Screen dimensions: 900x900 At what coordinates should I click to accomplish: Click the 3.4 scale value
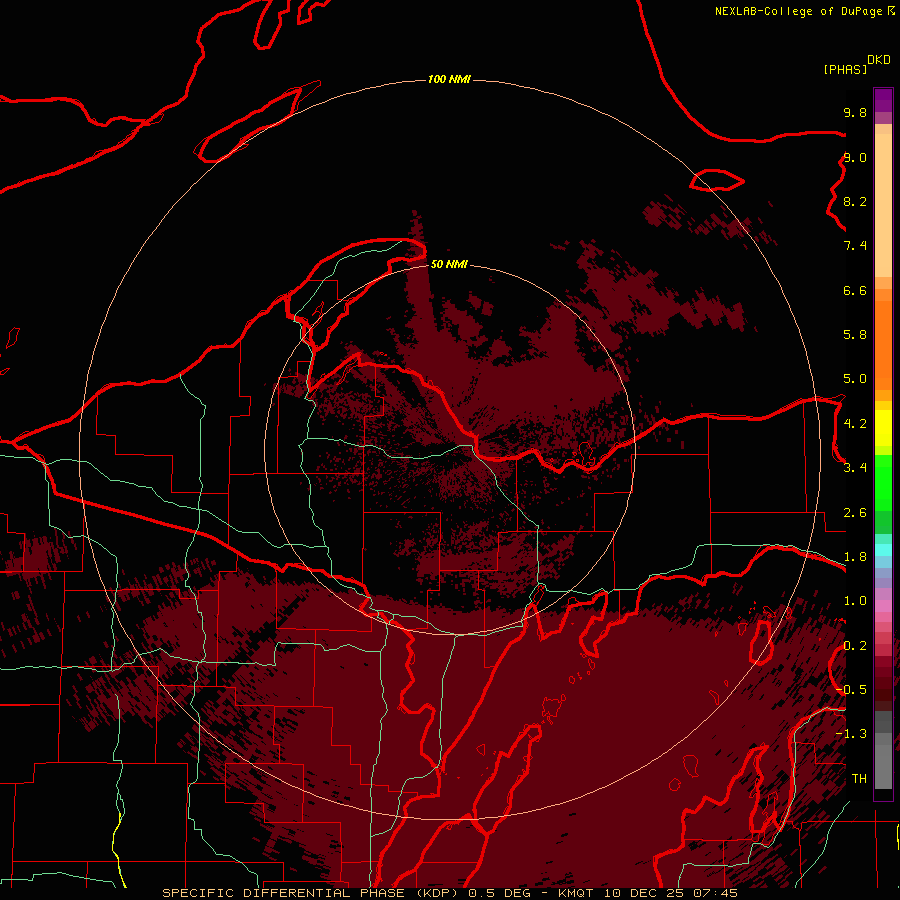[x=855, y=467]
